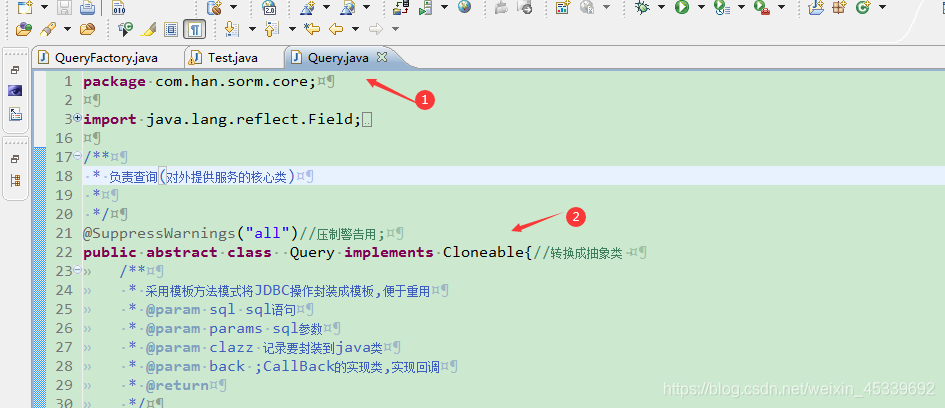Click the open folder bean icon
Screen dimensions: 945x408
coord(87,28)
